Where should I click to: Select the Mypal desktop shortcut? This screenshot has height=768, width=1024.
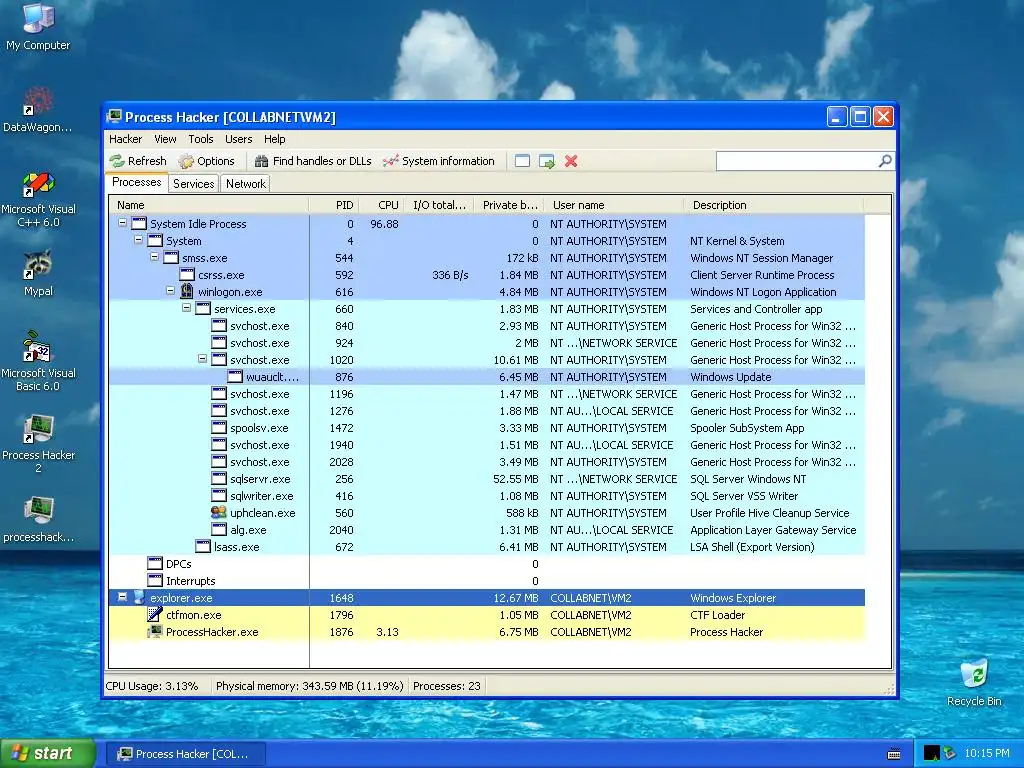[x=38, y=273]
